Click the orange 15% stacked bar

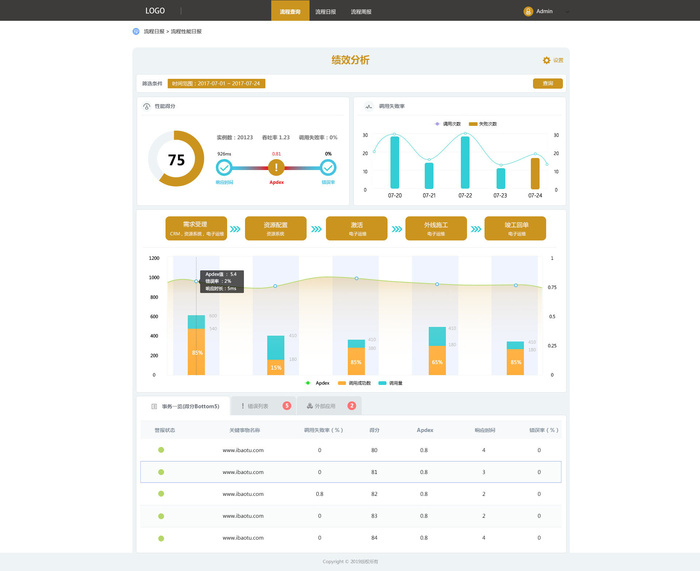click(275, 367)
